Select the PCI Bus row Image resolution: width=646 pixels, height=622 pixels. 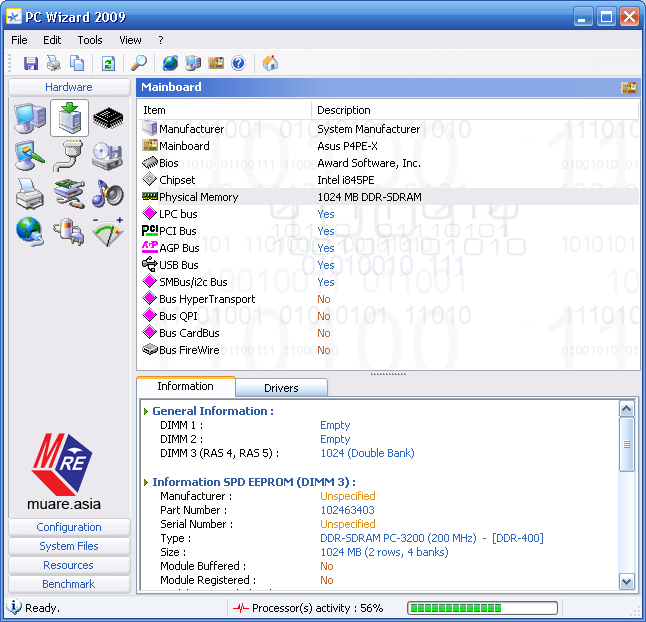[x=388, y=231]
